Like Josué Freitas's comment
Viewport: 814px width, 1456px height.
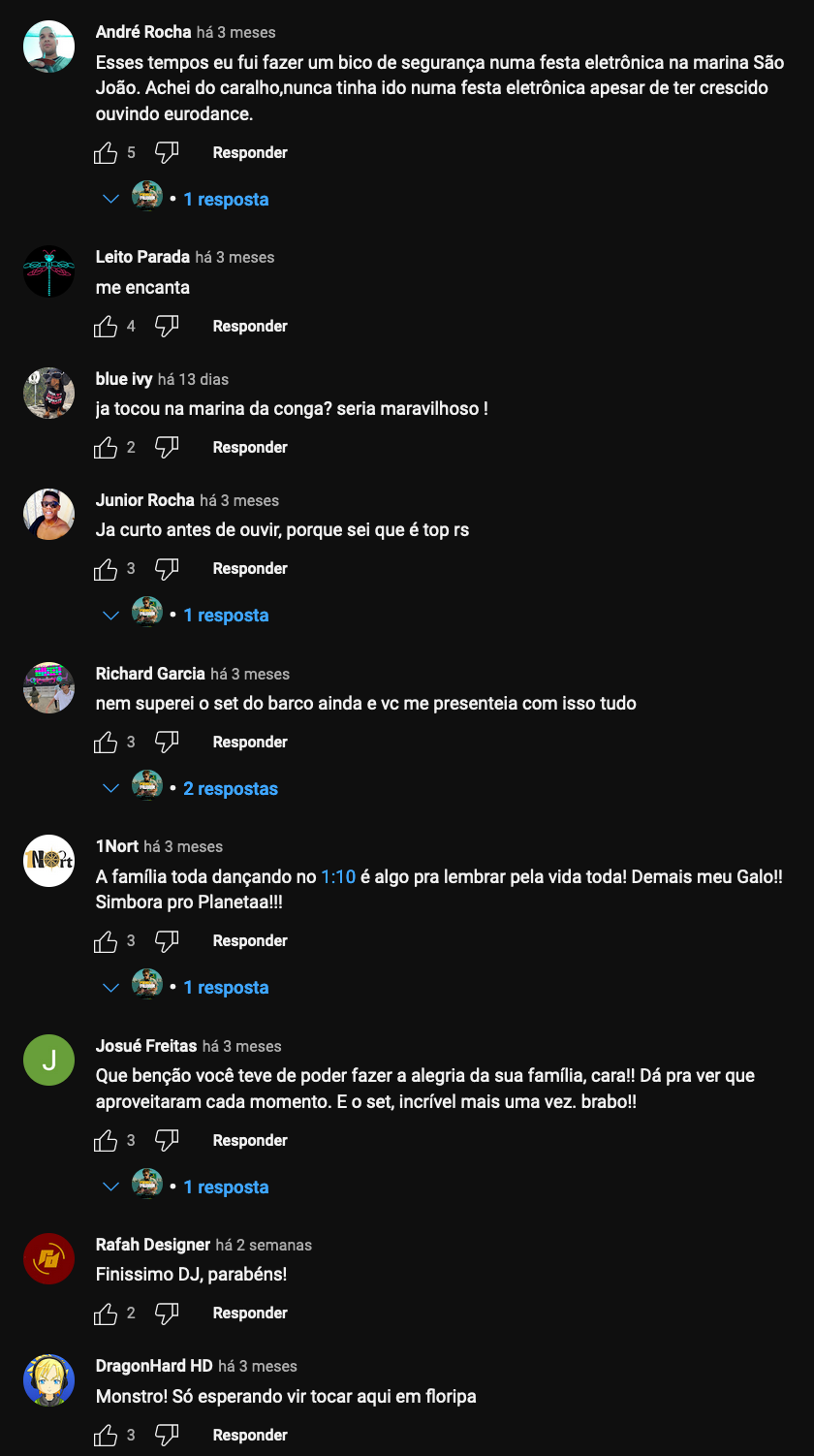[x=106, y=1141]
